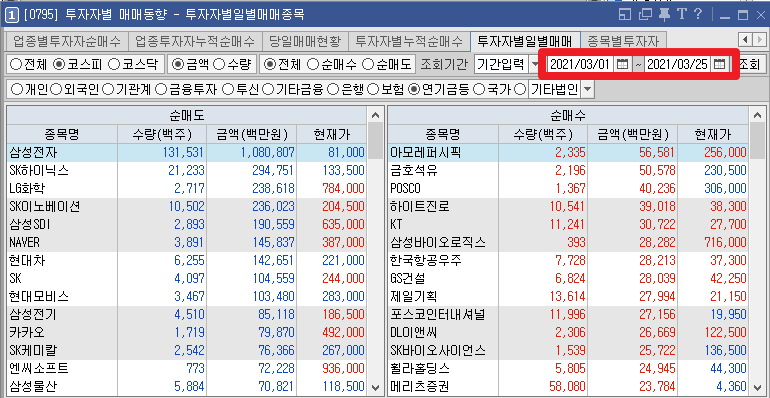Switch to 투자자별누적순매수 tab
This screenshot has width=770, height=398.
click(409, 41)
